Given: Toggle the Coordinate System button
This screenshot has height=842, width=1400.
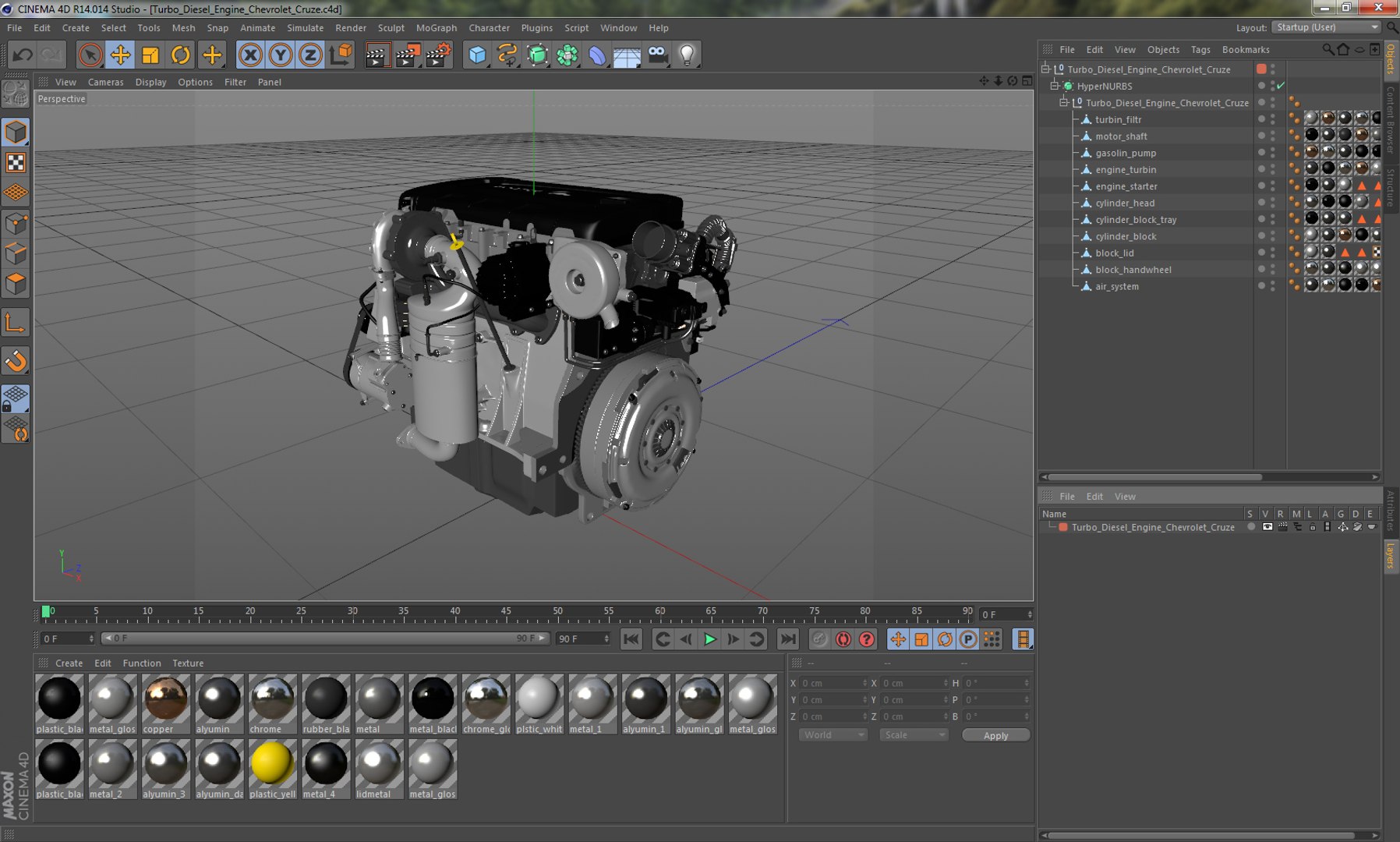Looking at the screenshot, I should pos(341,55).
